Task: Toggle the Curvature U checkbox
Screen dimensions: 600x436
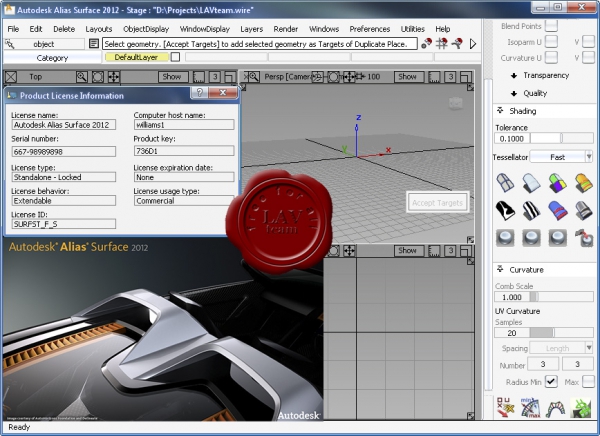Action: click(x=551, y=58)
